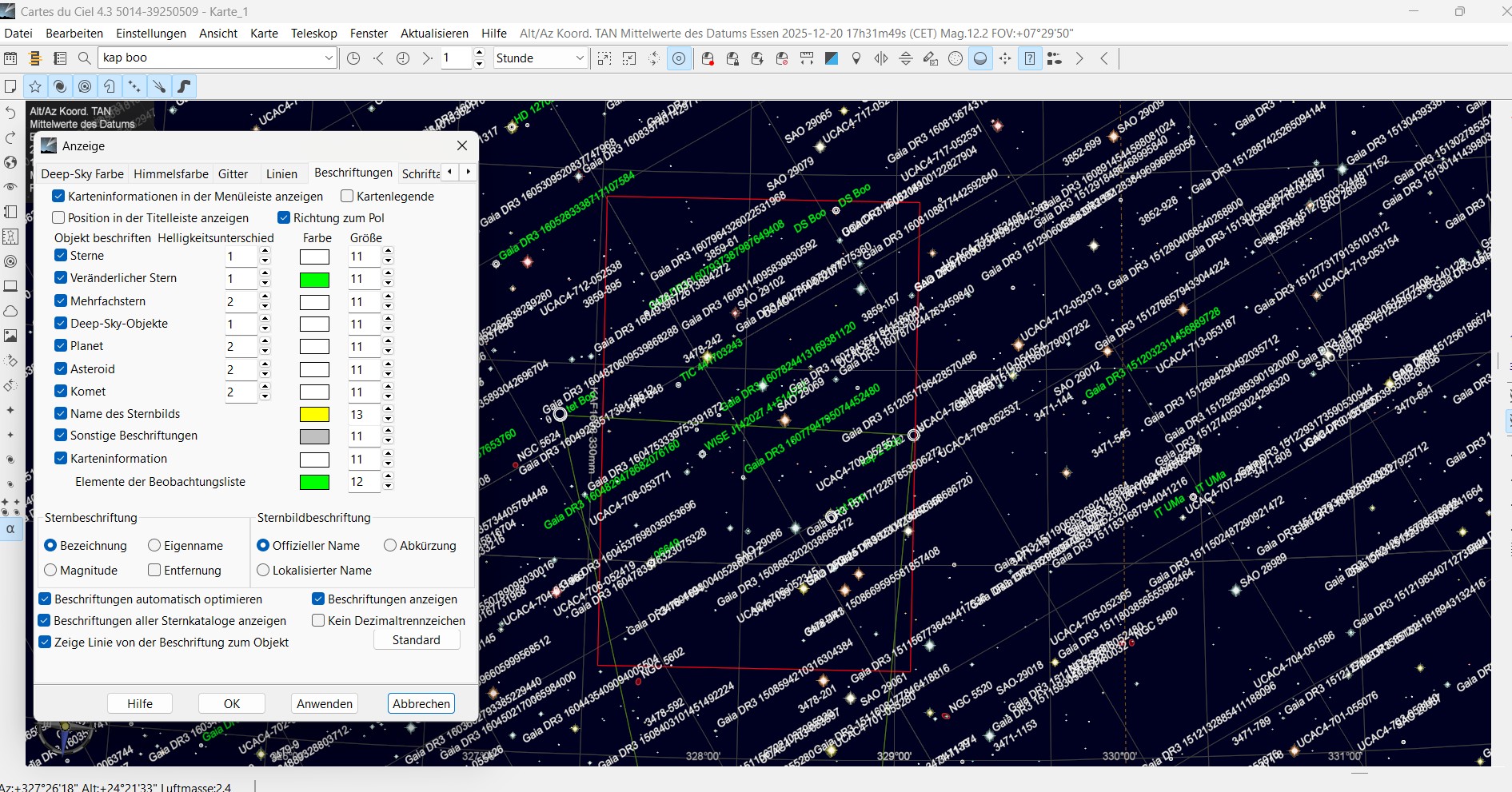Viewport: 1512px width, 792px height.
Task: Click the Anwenden button
Action: [x=325, y=704]
